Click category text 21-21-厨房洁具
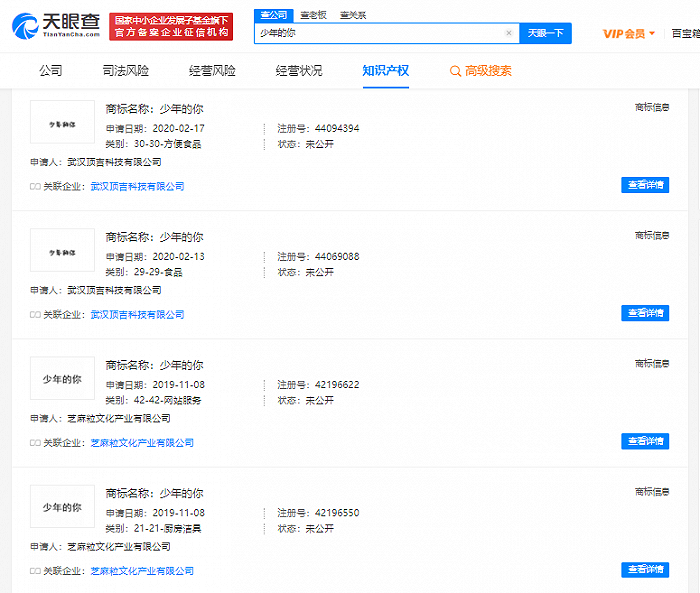700x593 pixels. tap(167, 529)
